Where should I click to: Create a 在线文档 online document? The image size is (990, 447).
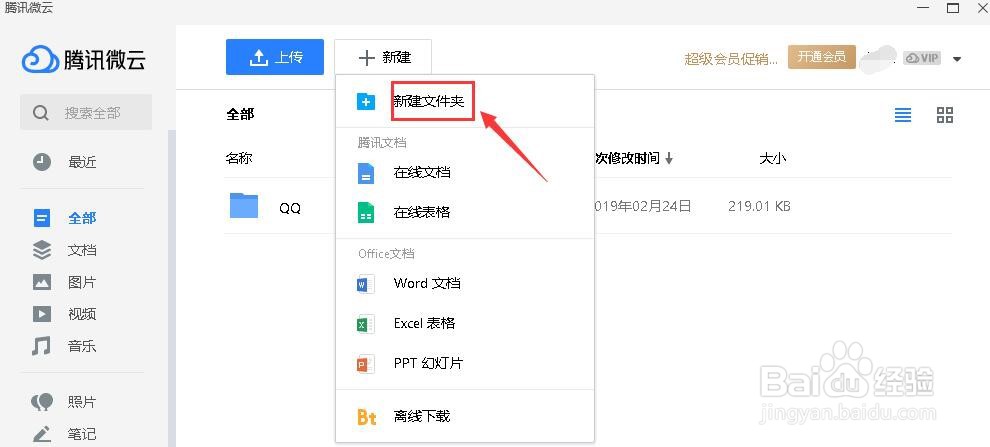click(422, 172)
